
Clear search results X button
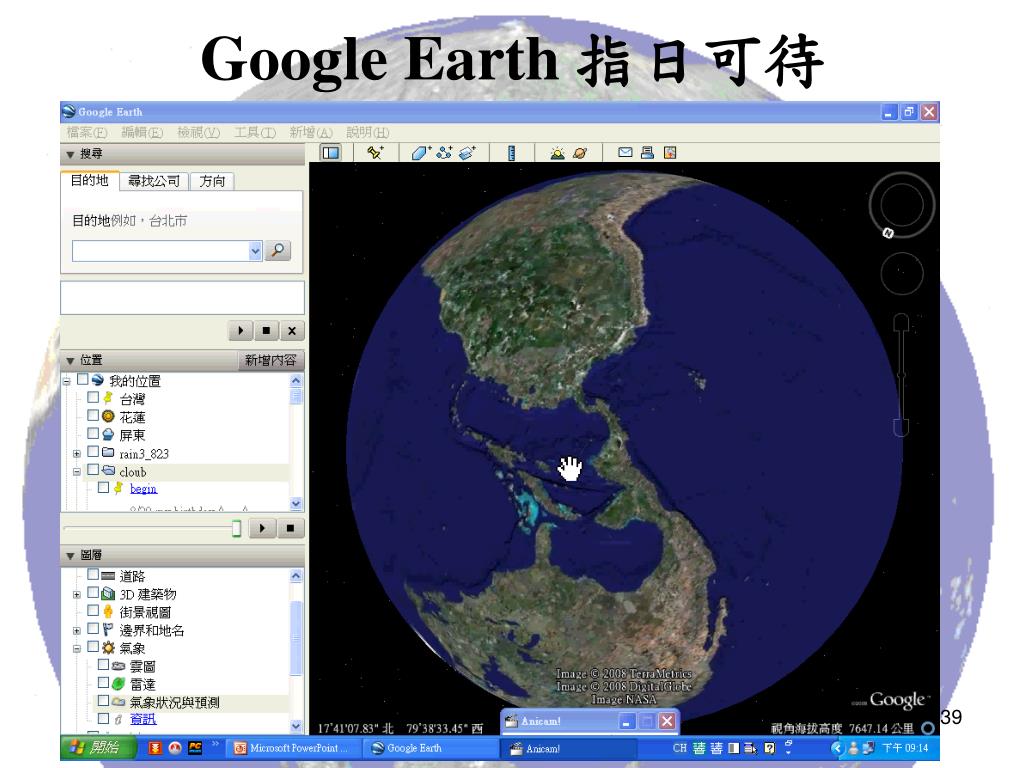(x=292, y=330)
